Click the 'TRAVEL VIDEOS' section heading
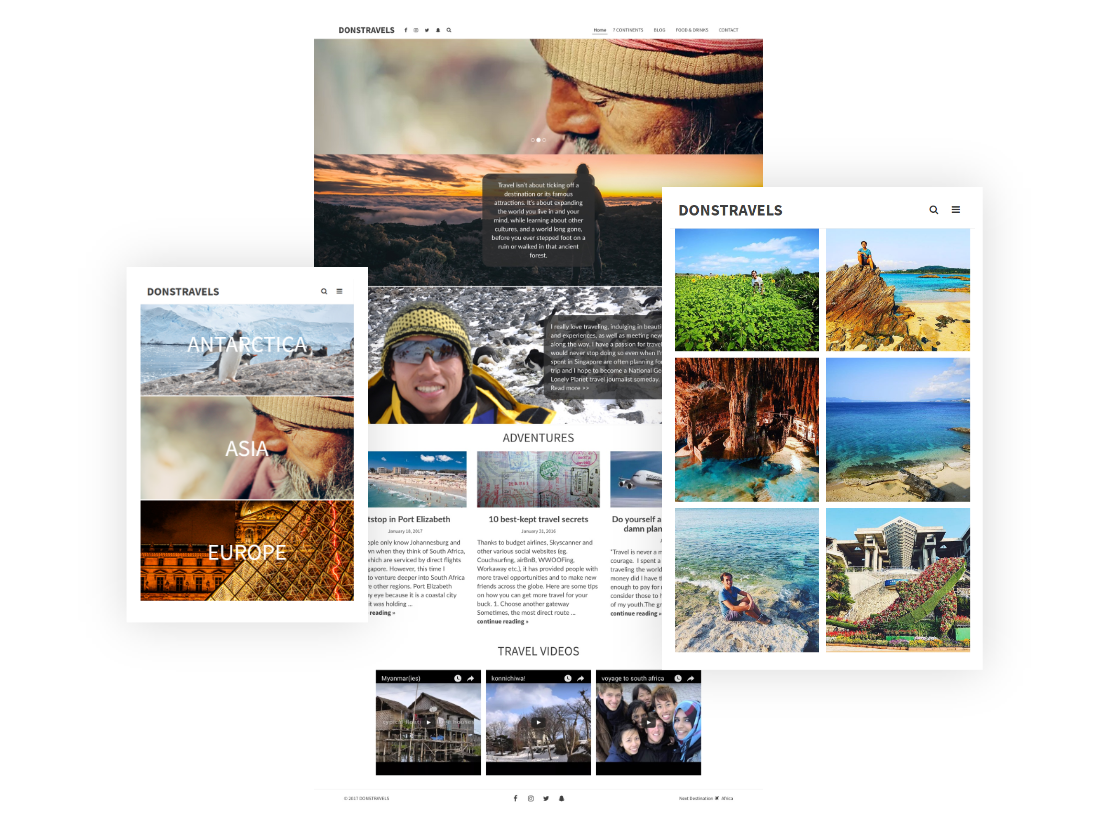 coord(538,651)
